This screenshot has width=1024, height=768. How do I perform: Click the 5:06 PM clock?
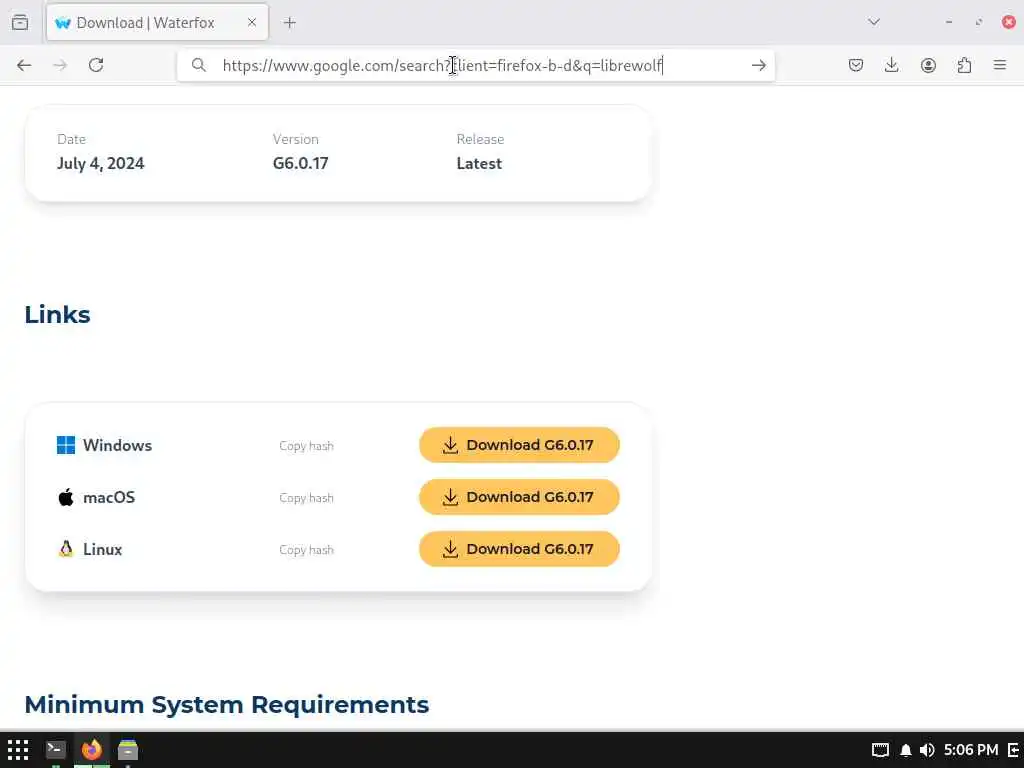click(x=971, y=750)
